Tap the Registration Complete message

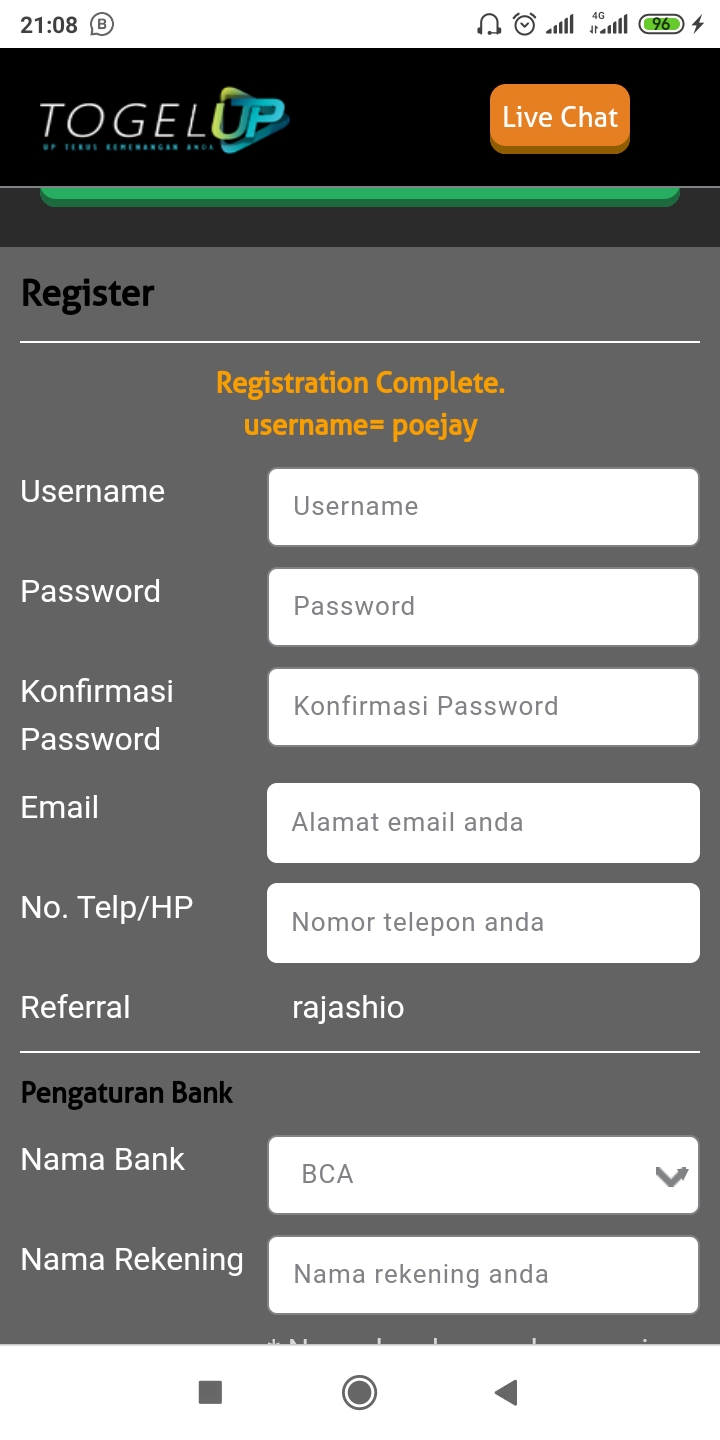click(360, 383)
